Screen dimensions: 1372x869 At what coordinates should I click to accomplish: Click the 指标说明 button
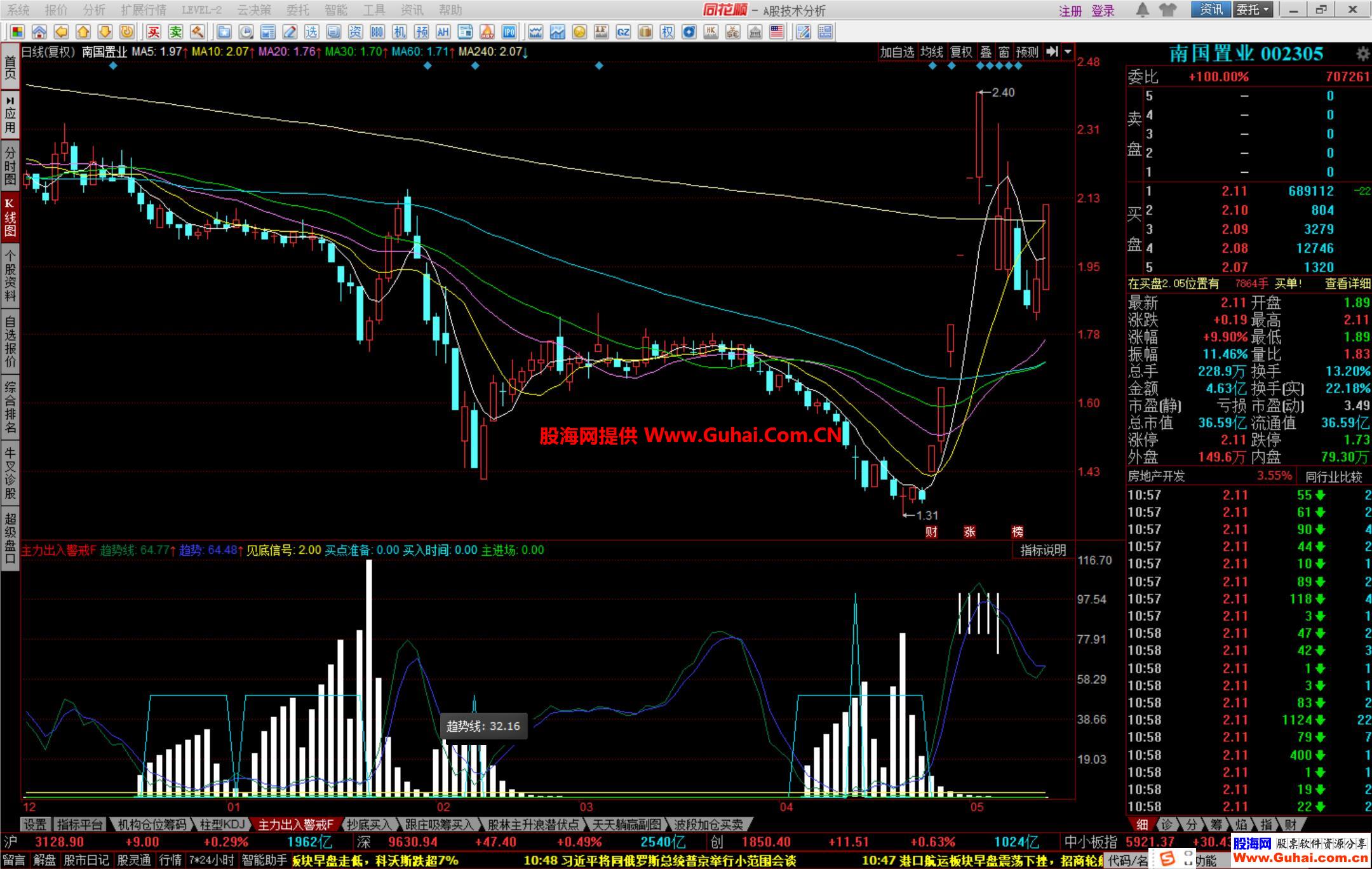[1043, 550]
